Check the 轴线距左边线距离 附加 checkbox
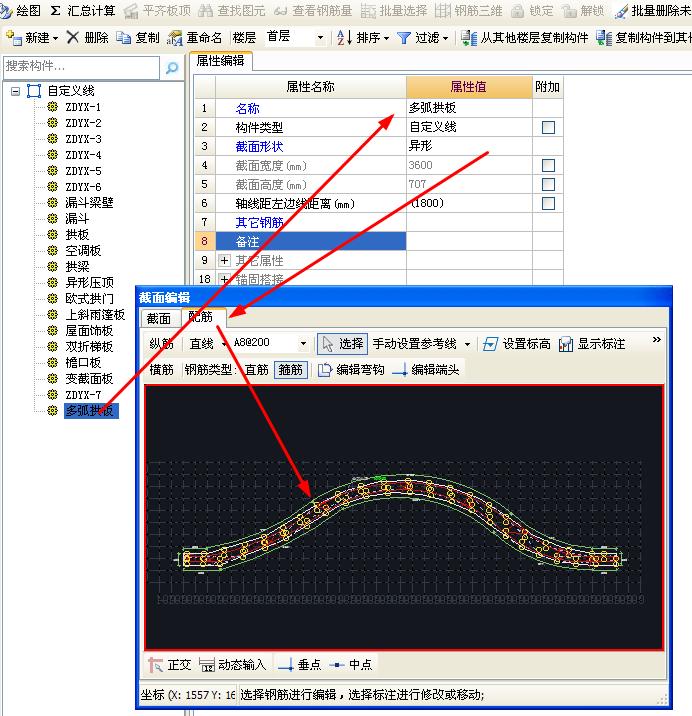692x716 pixels. (x=548, y=203)
